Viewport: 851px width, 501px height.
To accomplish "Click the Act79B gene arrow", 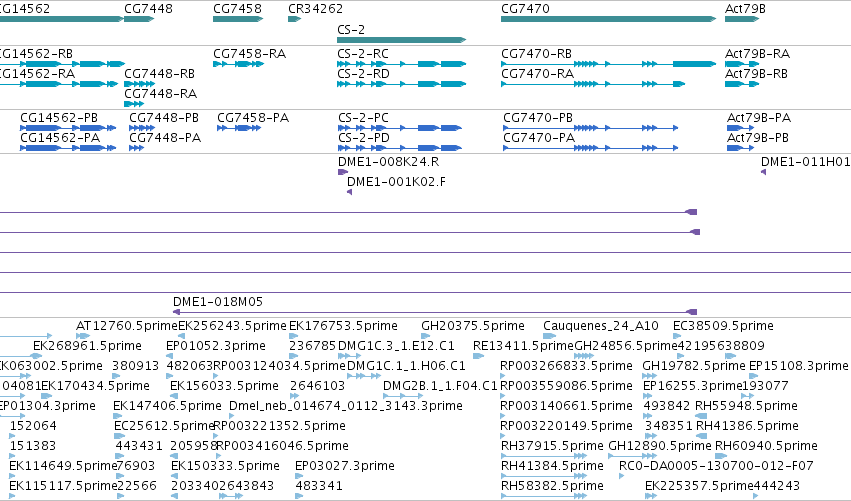I will [741, 19].
